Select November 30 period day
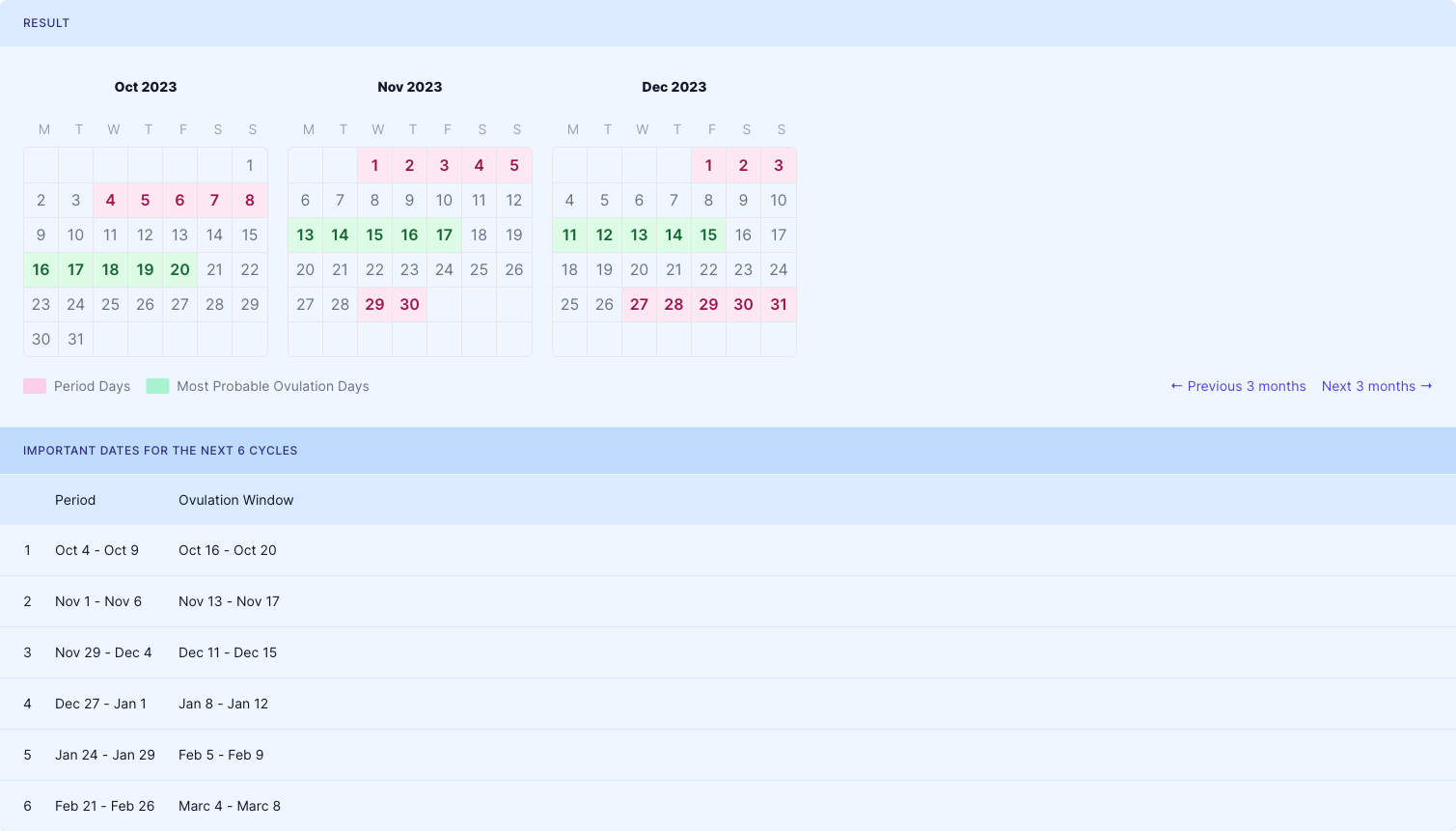 coord(409,305)
